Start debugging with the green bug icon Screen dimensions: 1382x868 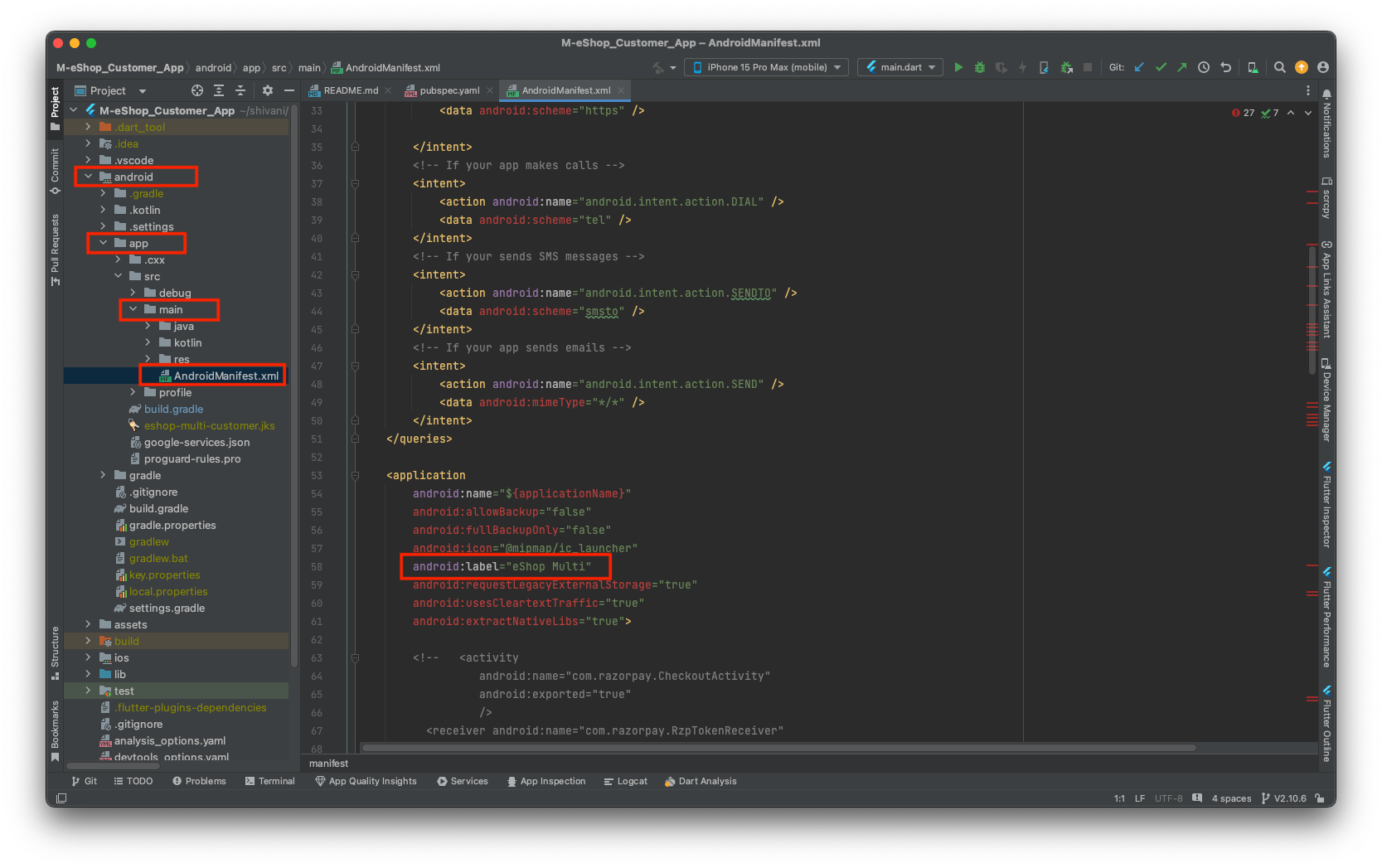point(980,67)
